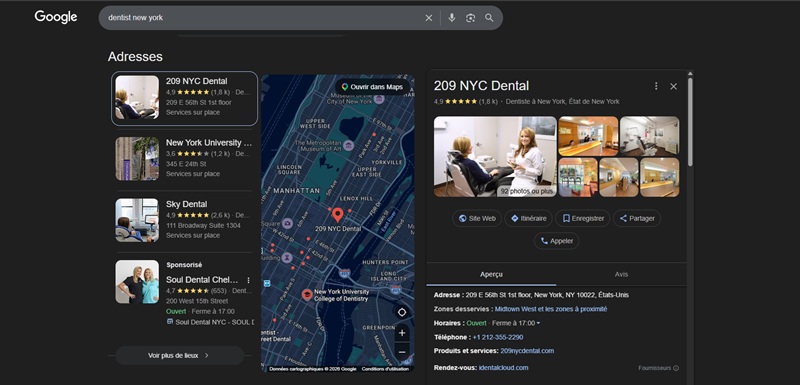Open Google Lens image search icon

(470, 18)
